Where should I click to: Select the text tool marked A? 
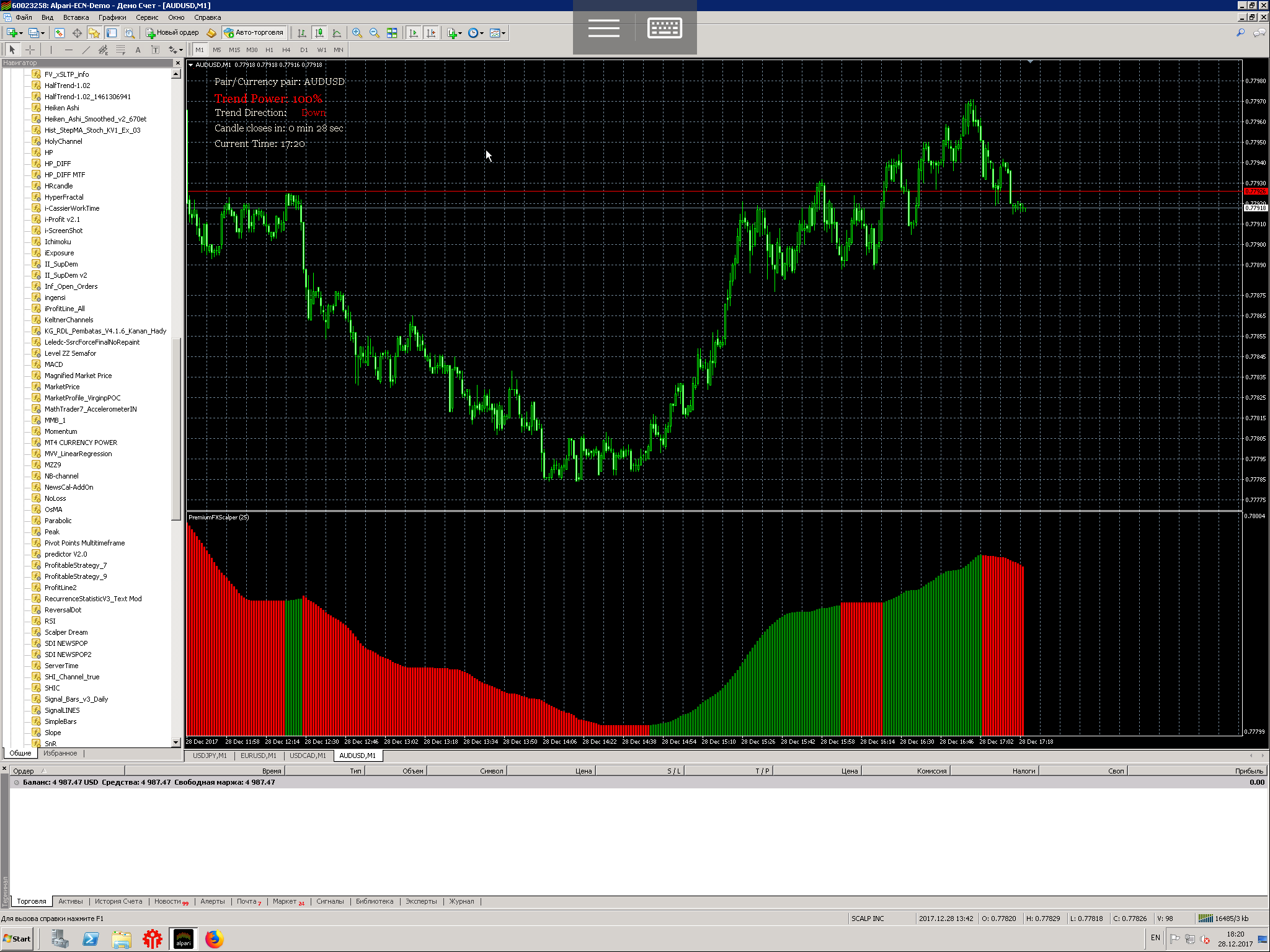(138, 50)
